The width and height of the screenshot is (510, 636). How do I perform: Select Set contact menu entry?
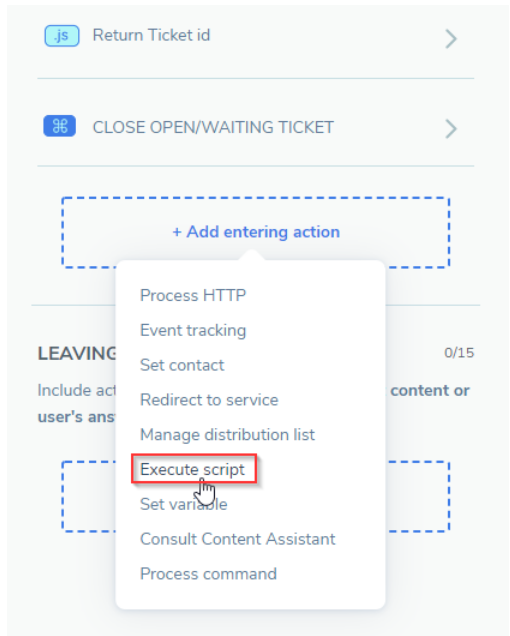click(x=182, y=365)
